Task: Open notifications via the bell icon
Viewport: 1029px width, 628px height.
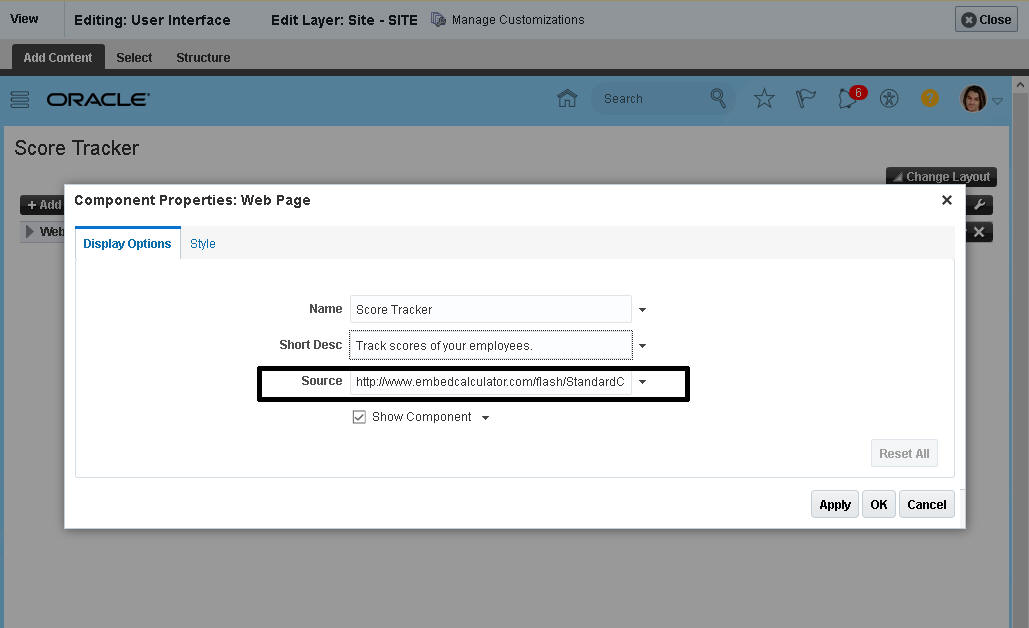Action: pos(846,100)
